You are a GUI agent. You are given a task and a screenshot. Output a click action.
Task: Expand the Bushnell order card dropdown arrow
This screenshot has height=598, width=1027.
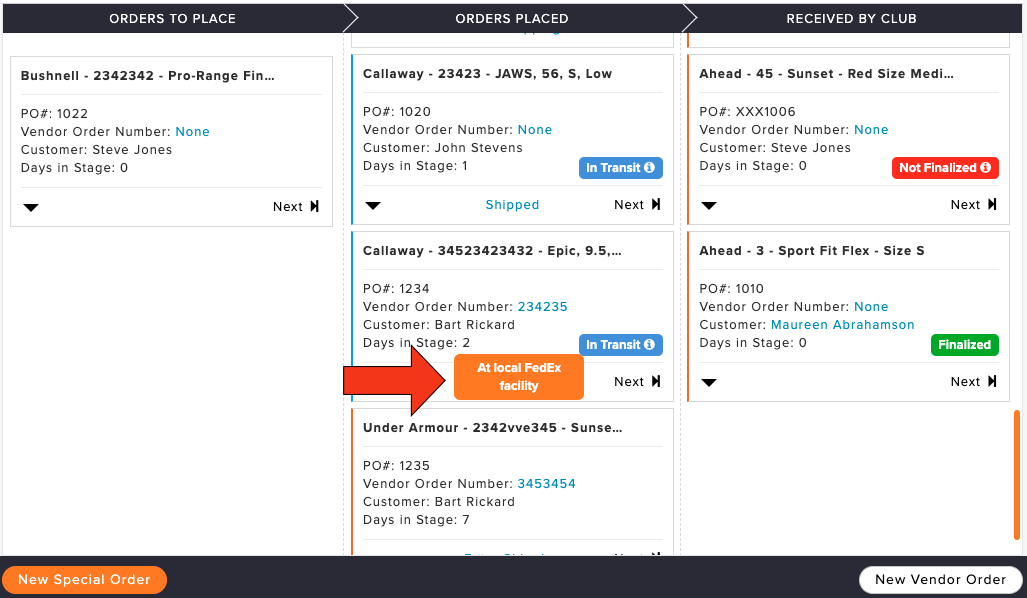31,208
